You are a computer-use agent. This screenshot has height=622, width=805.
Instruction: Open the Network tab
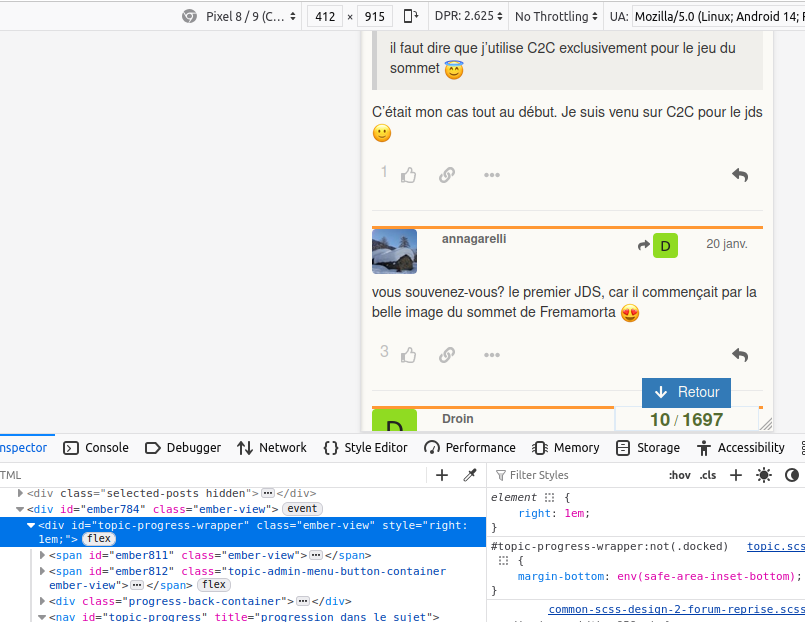pos(272,448)
